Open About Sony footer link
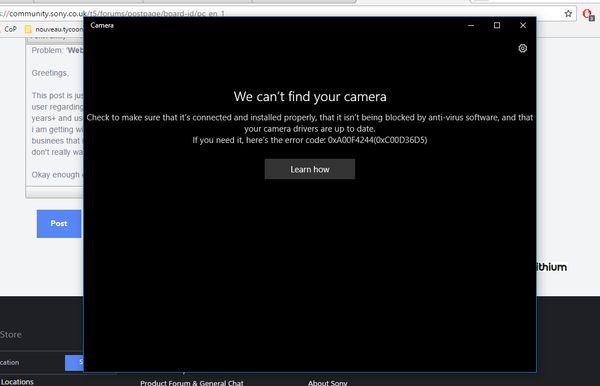This screenshot has width=600, height=386. 328,383
